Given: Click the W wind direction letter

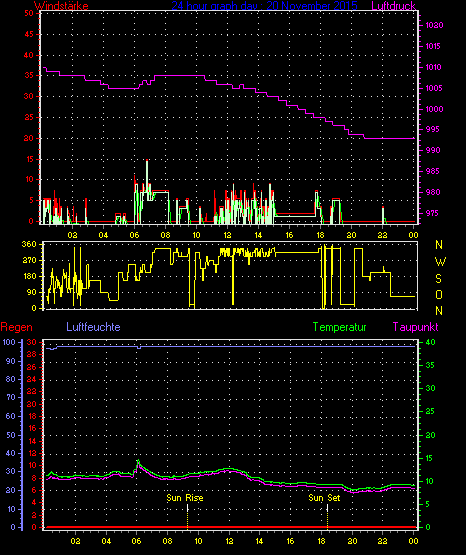Looking at the screenshot, I should 440,262.
